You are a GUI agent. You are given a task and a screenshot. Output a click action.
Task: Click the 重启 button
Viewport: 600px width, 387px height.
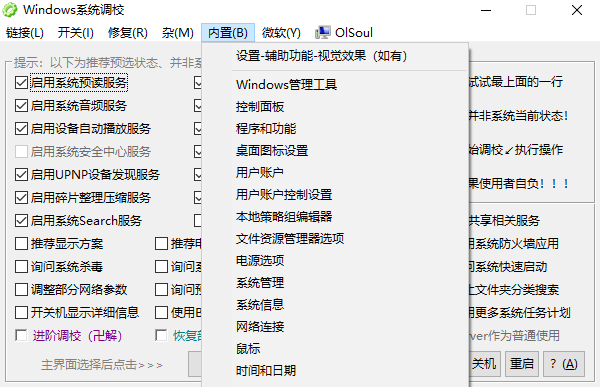point(522,364)
